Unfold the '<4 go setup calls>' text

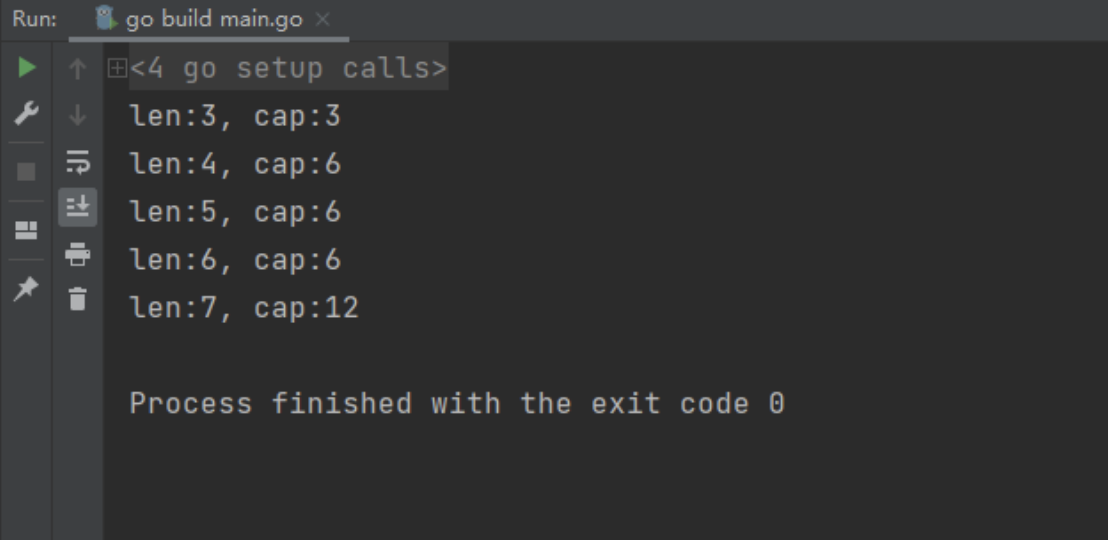288,69
